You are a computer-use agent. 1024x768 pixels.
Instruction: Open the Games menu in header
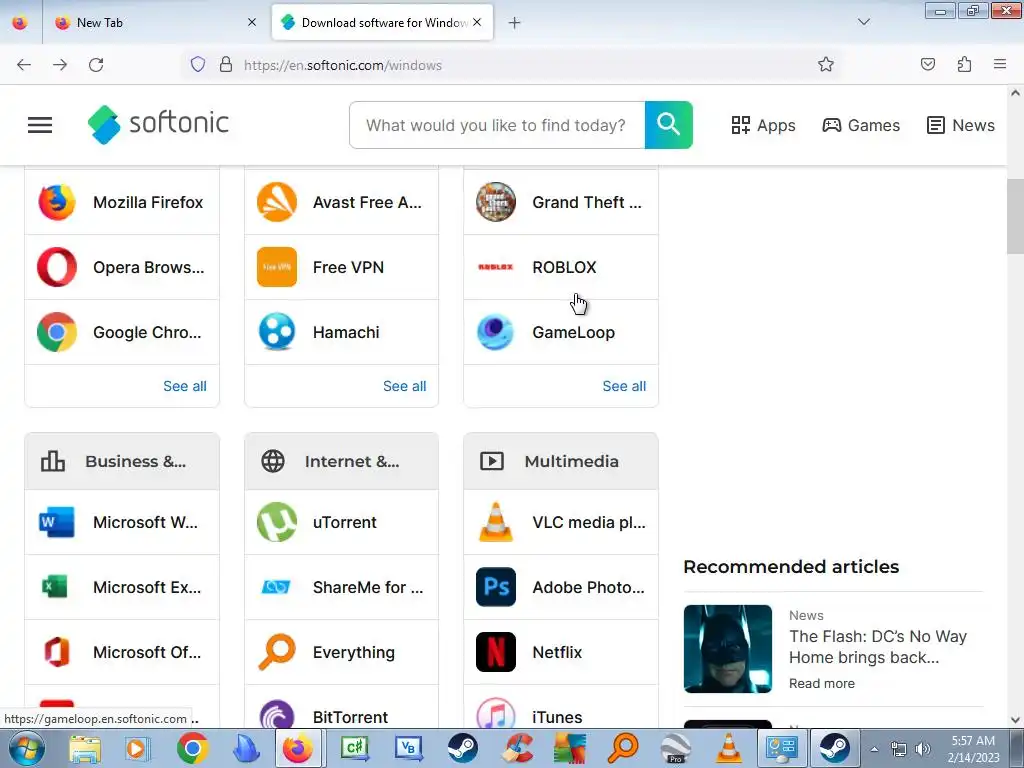click(861, 125)
